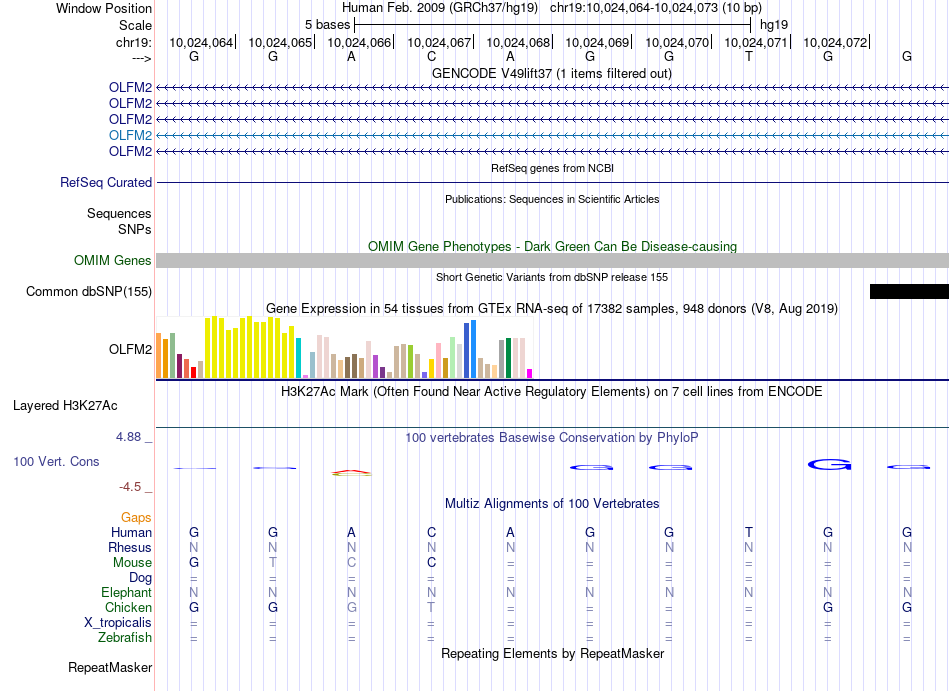Screen dimensions: 950x691
Task: Click 'Short Genetic Variants from dbSNP' title
Action: tap(552, 277)
